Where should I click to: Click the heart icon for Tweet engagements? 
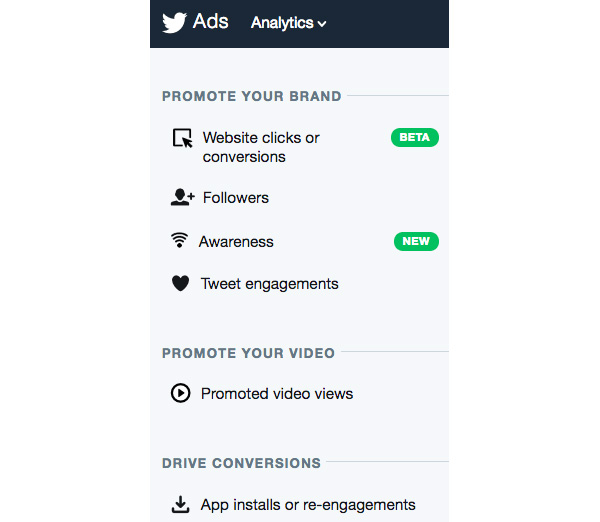[x=180, y=284]
